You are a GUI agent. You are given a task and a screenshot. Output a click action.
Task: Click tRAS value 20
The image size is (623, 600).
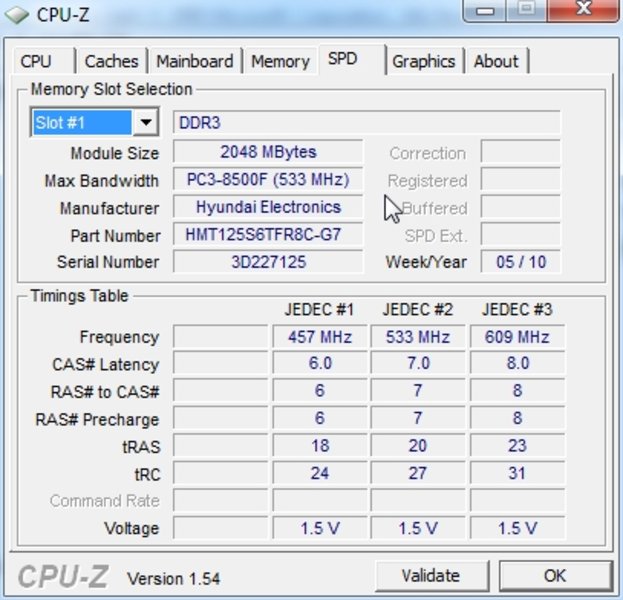(418, 445)
